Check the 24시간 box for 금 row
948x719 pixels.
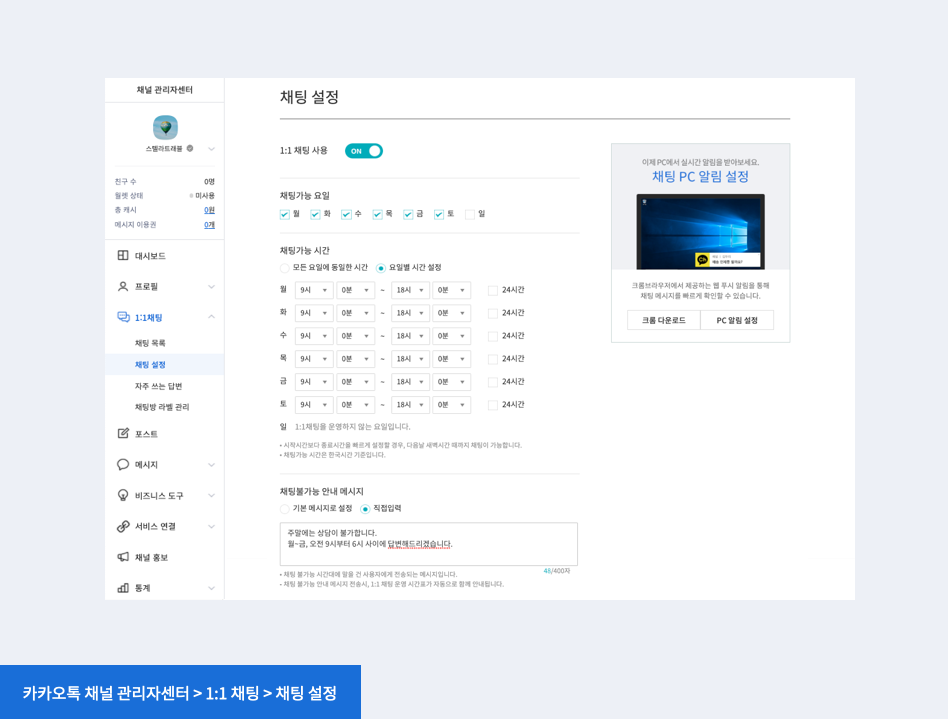[493, 382]
